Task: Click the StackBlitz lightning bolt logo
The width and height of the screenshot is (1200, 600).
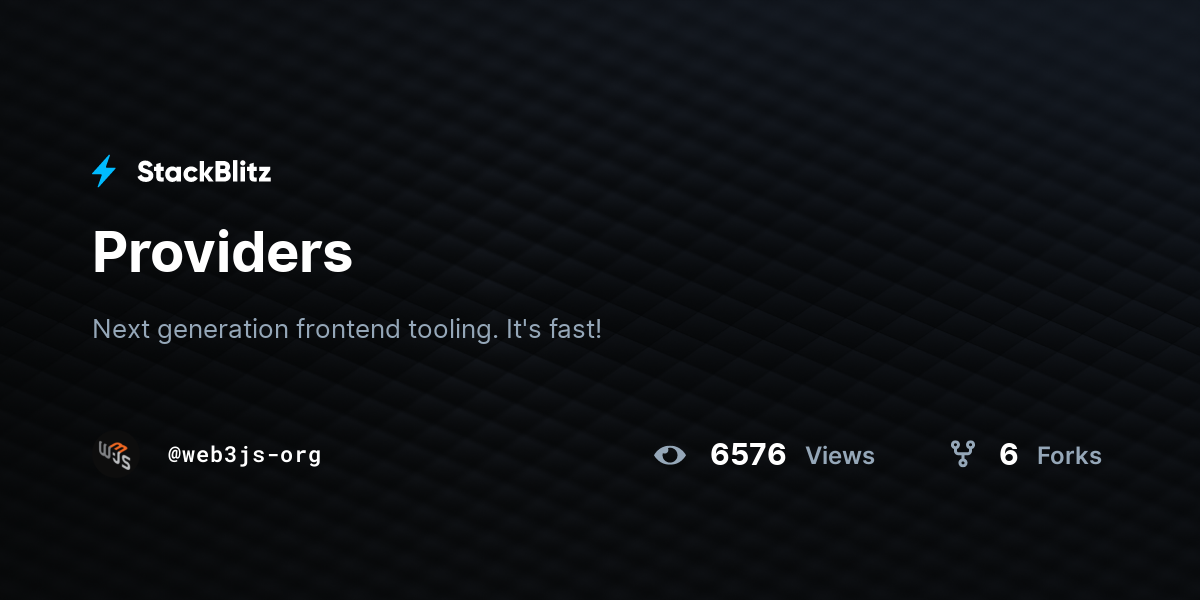Action: pyautogui.click(x=104, y=172)
